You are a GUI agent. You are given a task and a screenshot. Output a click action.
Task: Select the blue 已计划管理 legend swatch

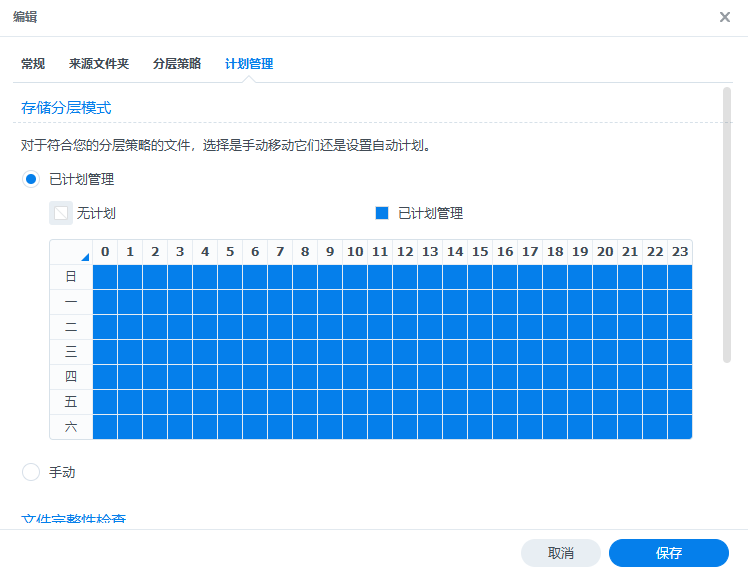[x=381, y=213]
